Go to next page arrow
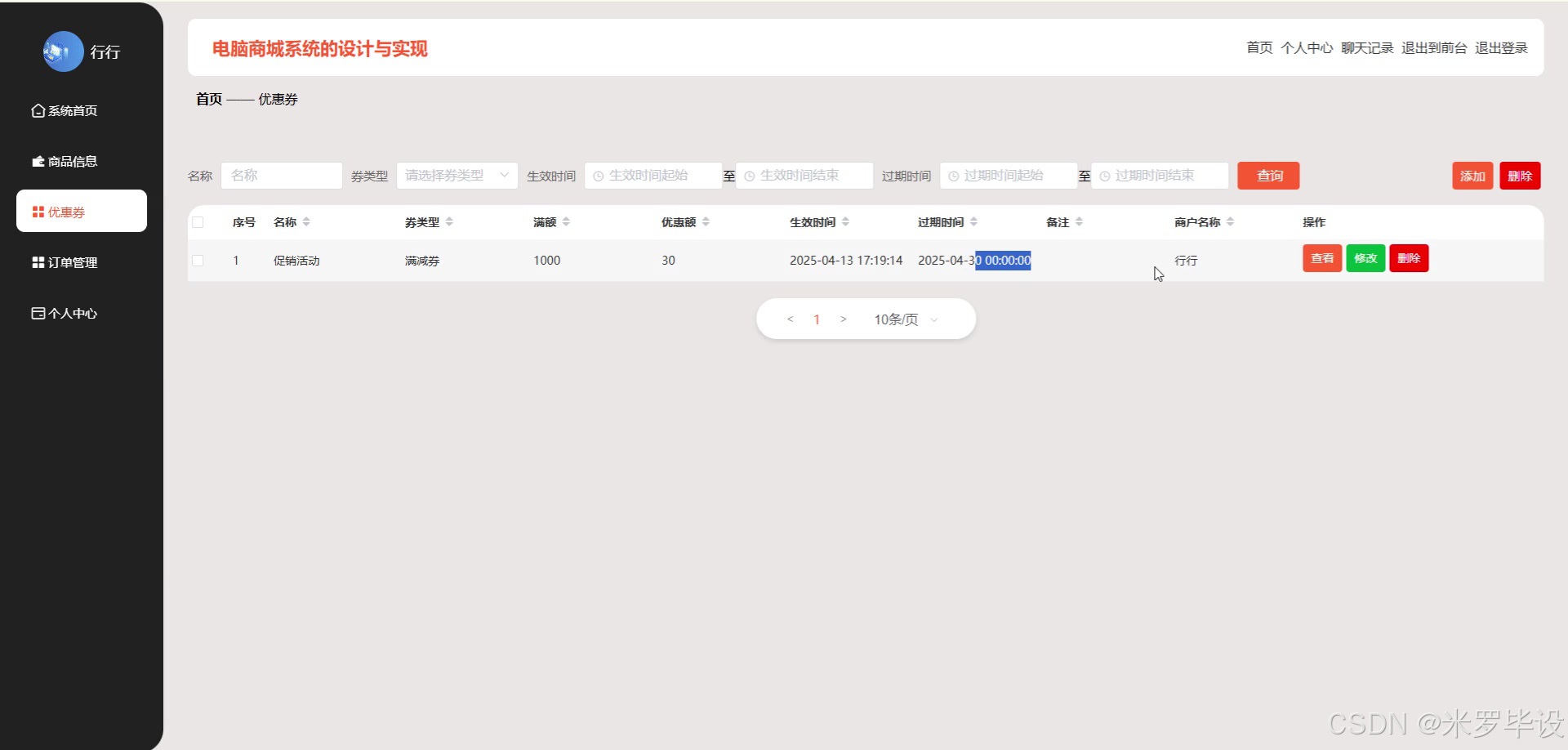 pos(844,319)
